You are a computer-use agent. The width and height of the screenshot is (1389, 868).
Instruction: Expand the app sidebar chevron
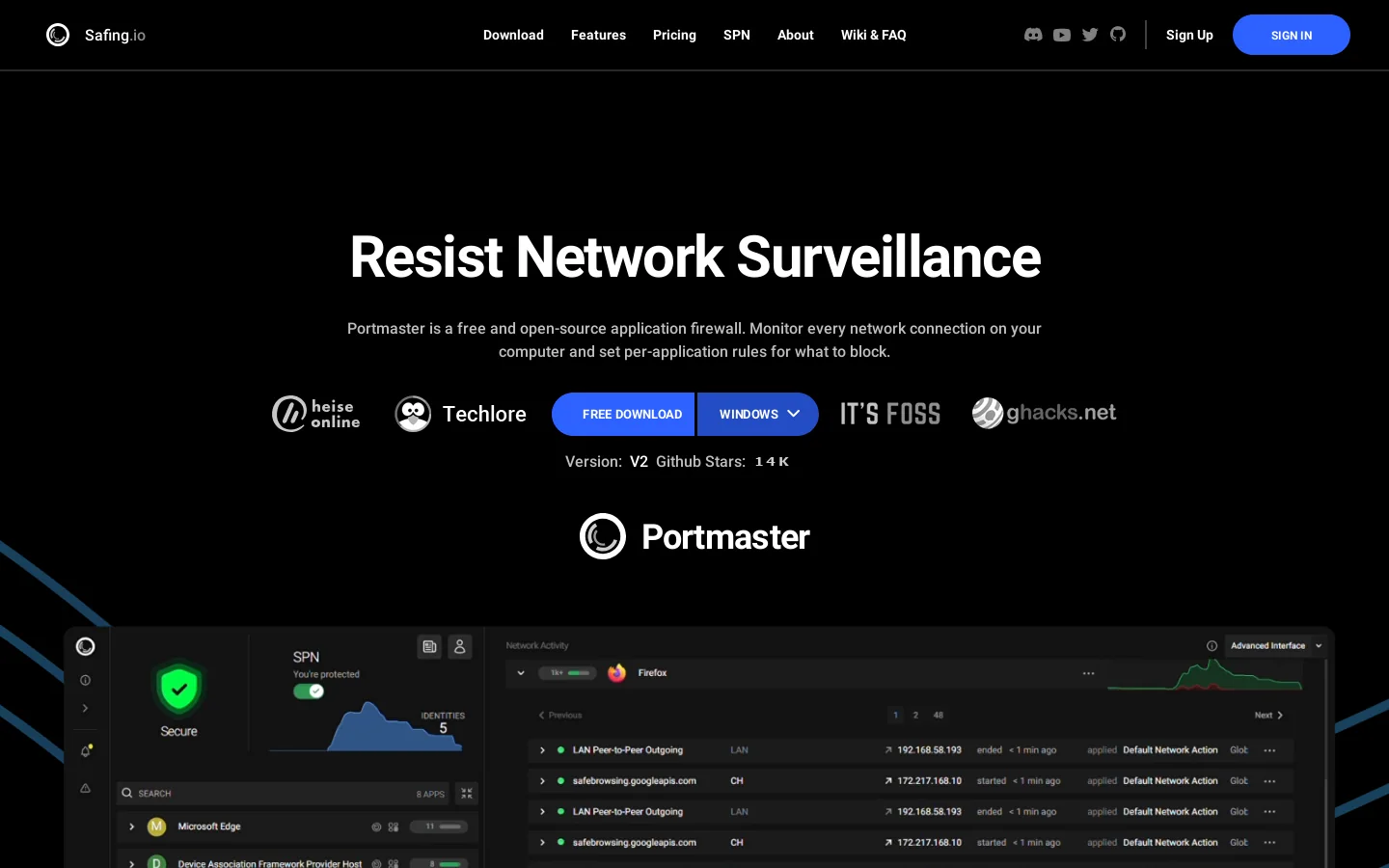[x=86, y=708]
